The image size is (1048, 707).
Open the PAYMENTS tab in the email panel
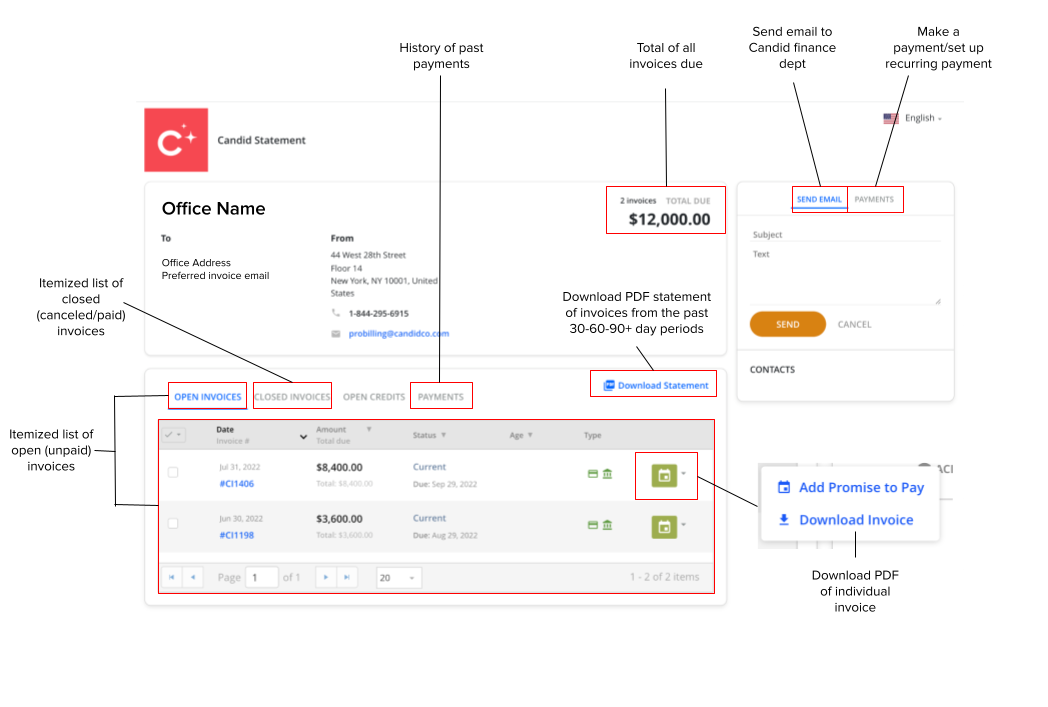coord(875,199)
